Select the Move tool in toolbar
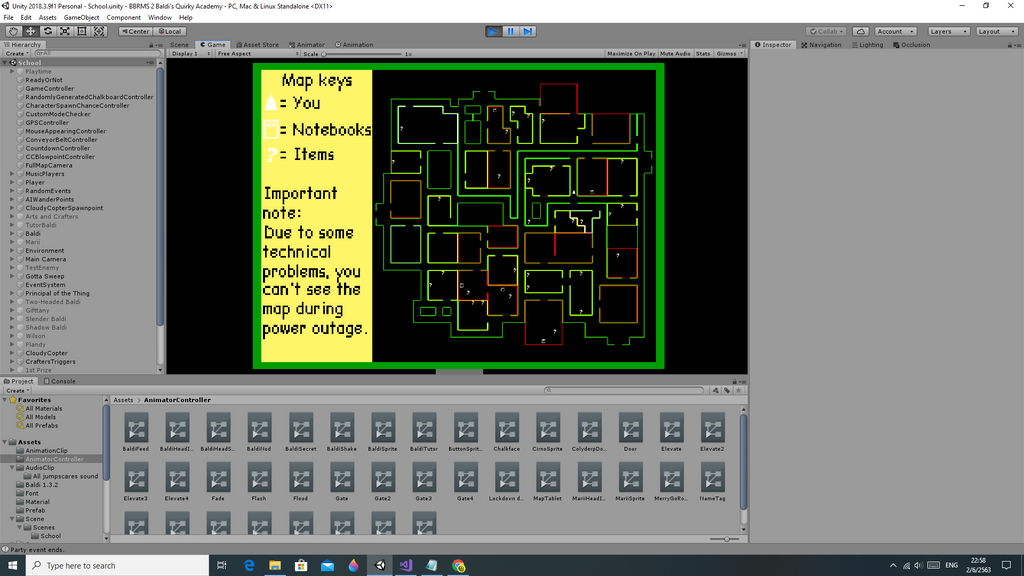 (x=31, y=31)
